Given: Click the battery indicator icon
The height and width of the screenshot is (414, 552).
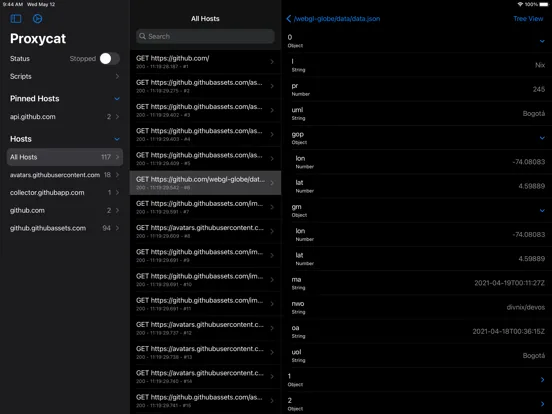Looking at the screenshot, I should [544, 4].
